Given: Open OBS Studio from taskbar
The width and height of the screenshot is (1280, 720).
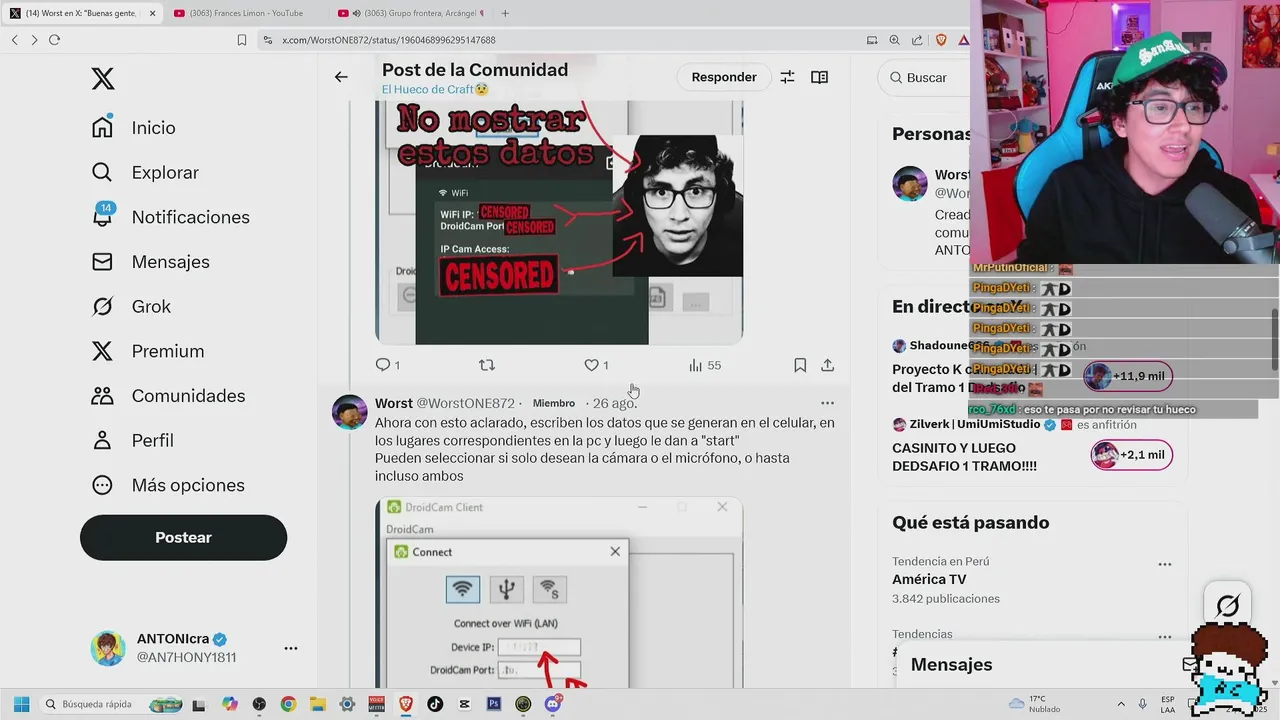Looking at the screenshot, I should (259, 704).
